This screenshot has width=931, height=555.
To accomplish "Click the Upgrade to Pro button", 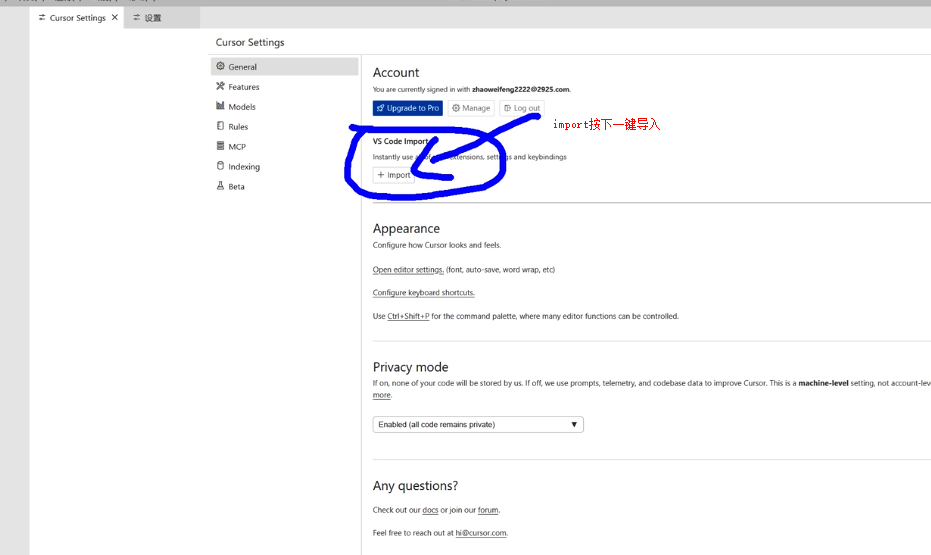I will (407, 108).
